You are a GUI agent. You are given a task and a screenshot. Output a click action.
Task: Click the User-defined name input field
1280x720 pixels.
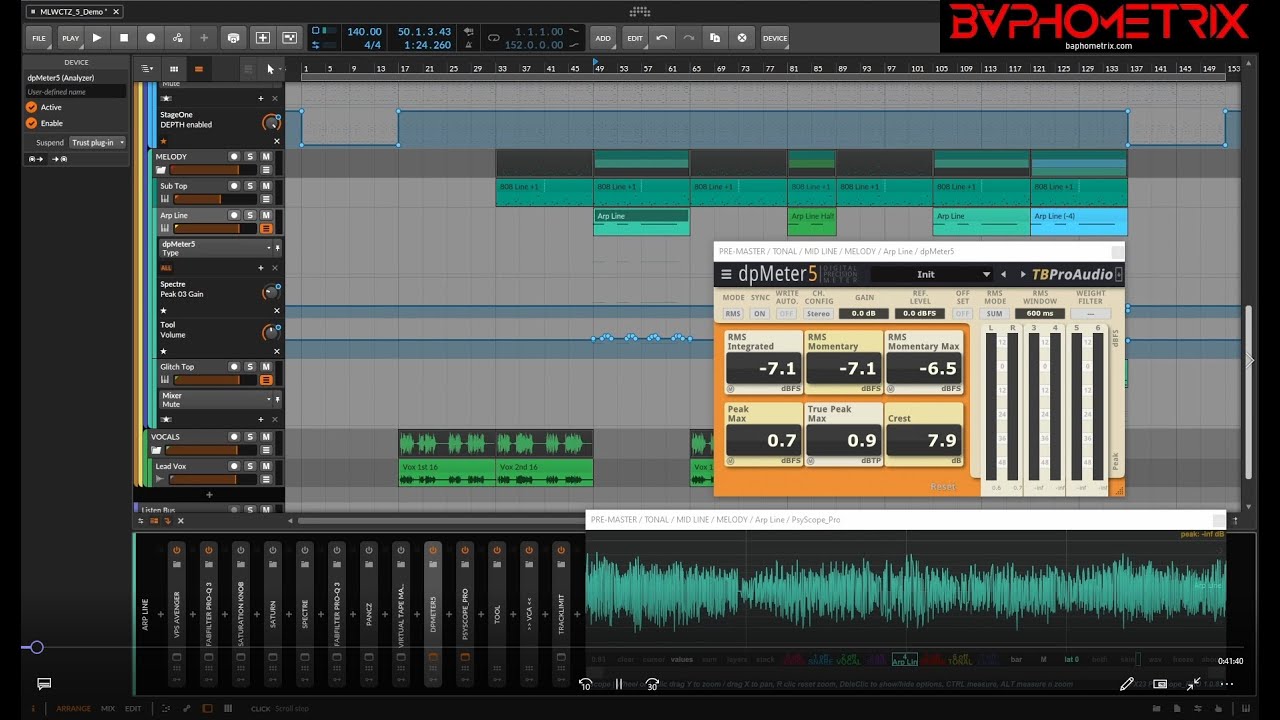(x=75, y=91)
